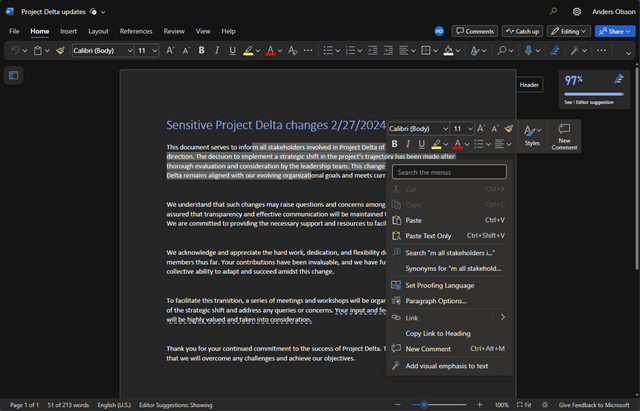Toggle Underline in the ribbon
This screenshot has width=640, height=411.
233,50
